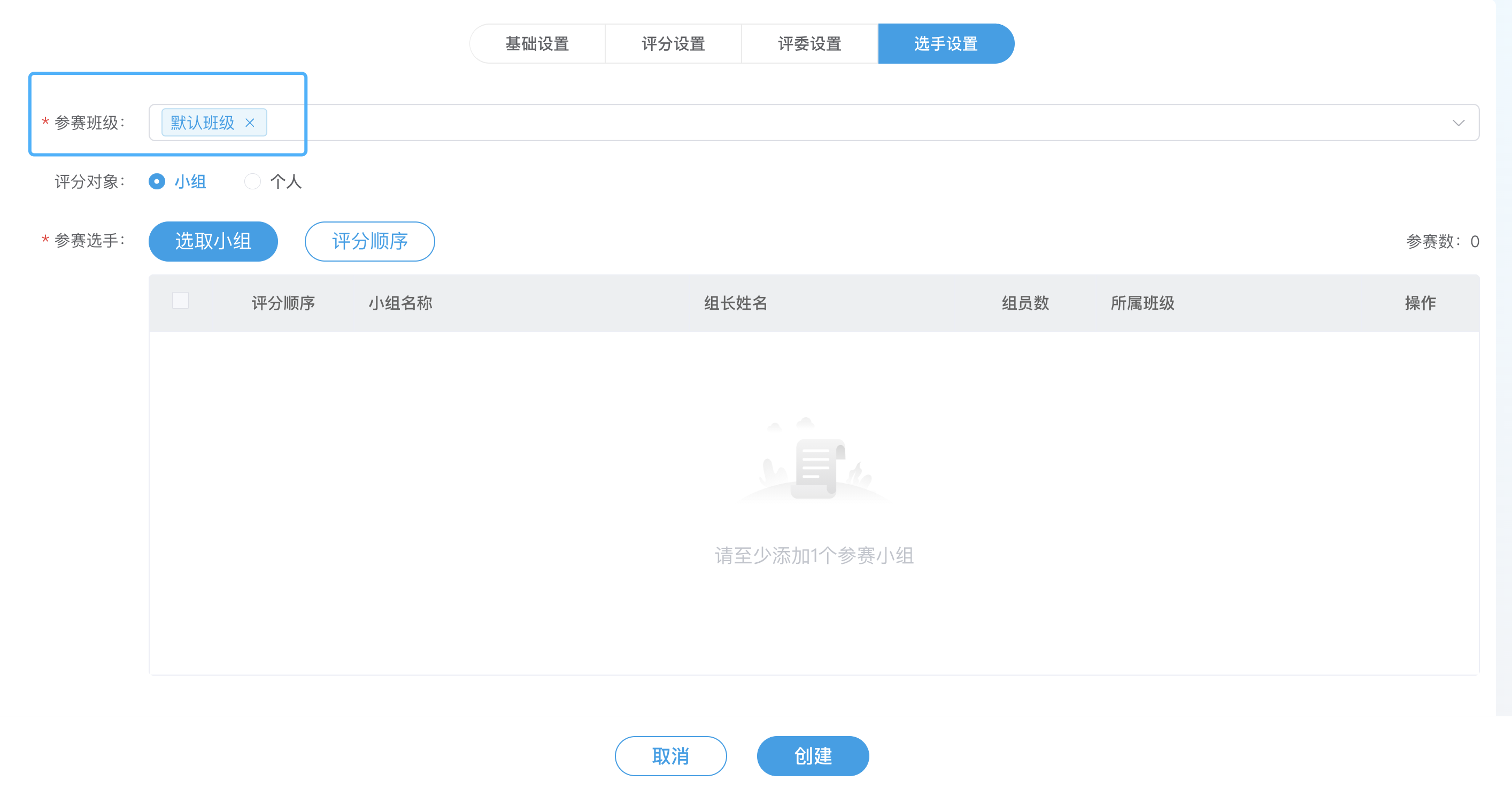Viewport: 1512px width, 796px height.
Task: Select the 小组 radio button
Action: coord(157,181)
